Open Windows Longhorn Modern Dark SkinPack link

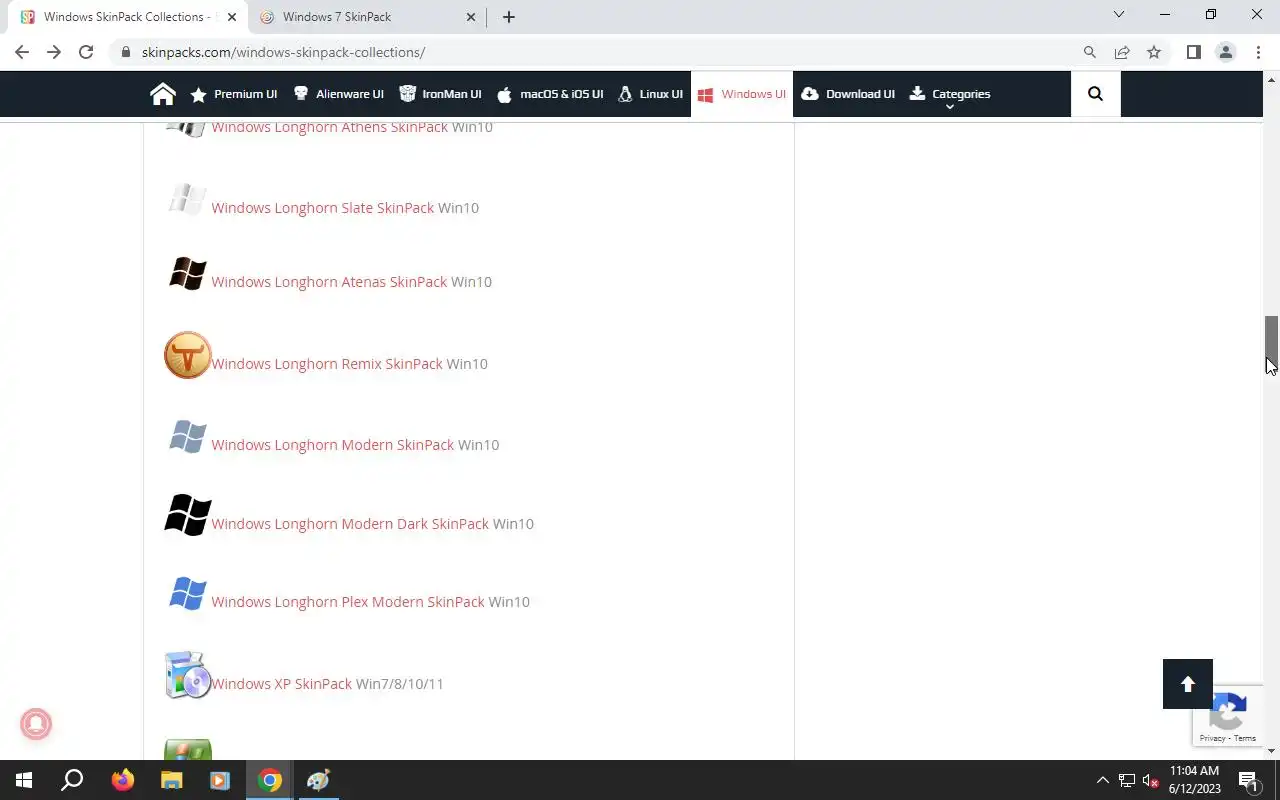tap(350, 524)
